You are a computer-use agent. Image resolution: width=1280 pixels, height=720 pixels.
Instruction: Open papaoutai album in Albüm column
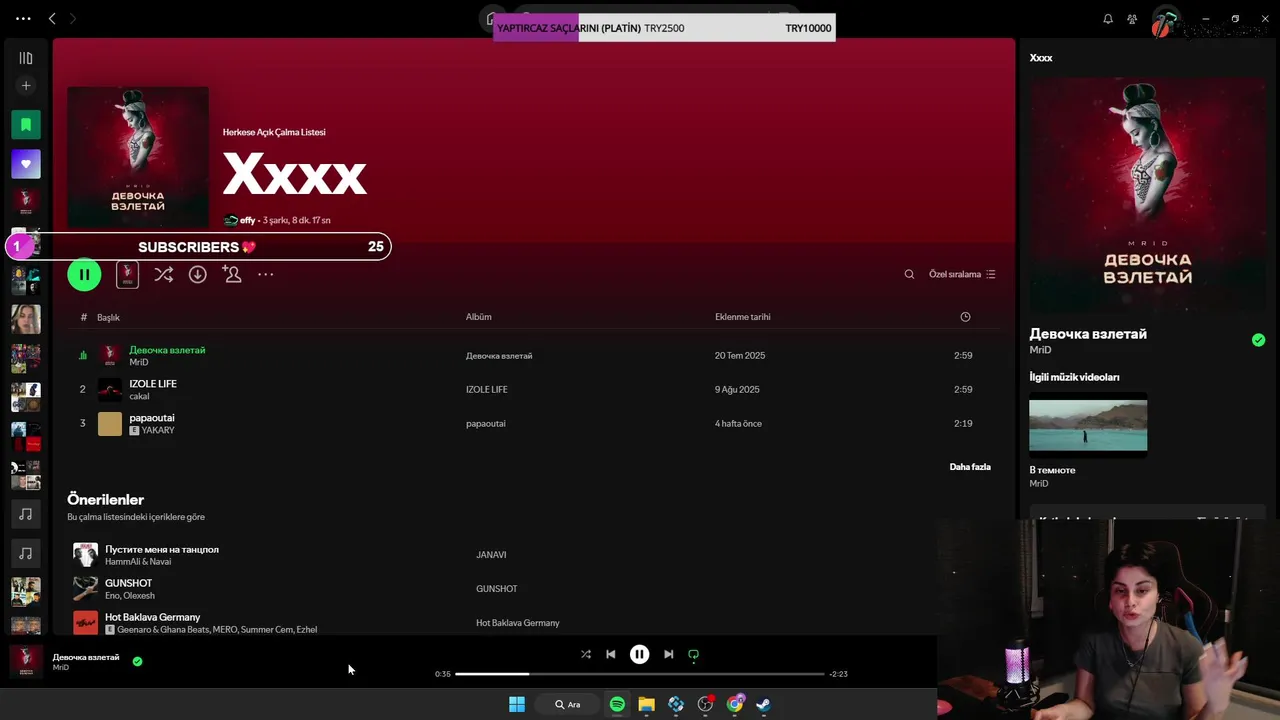click(485, 424)
